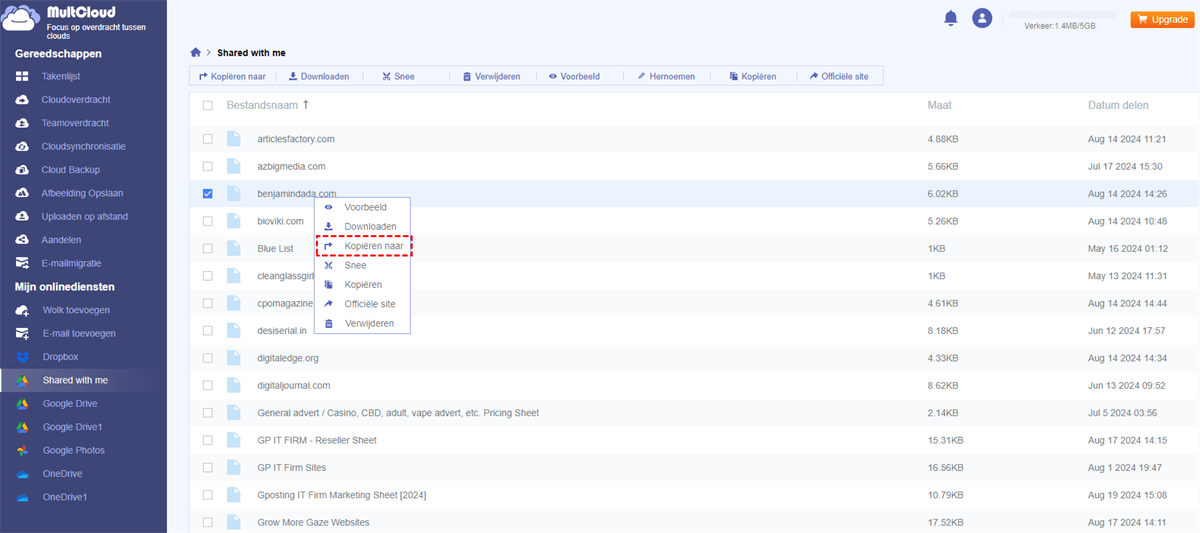Open GP IT FIRM - Reseller Sheet
The height and width of the screenshot is (533, 1200).
pyautogui.click(x=317, y=440)
